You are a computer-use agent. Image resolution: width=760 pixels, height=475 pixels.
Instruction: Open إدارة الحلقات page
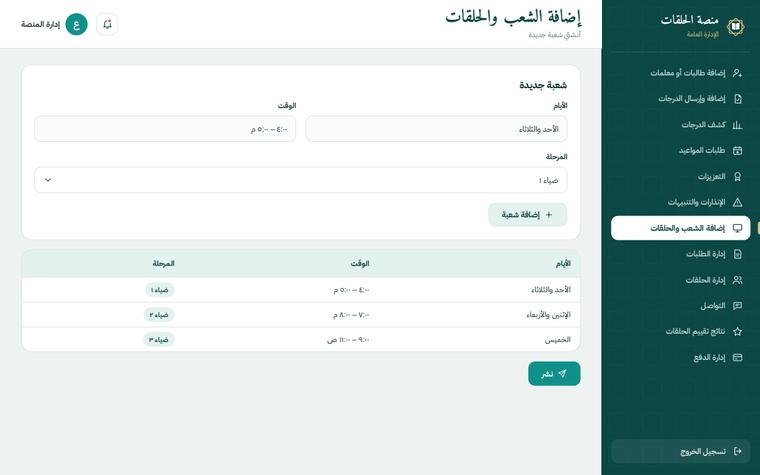681,280
